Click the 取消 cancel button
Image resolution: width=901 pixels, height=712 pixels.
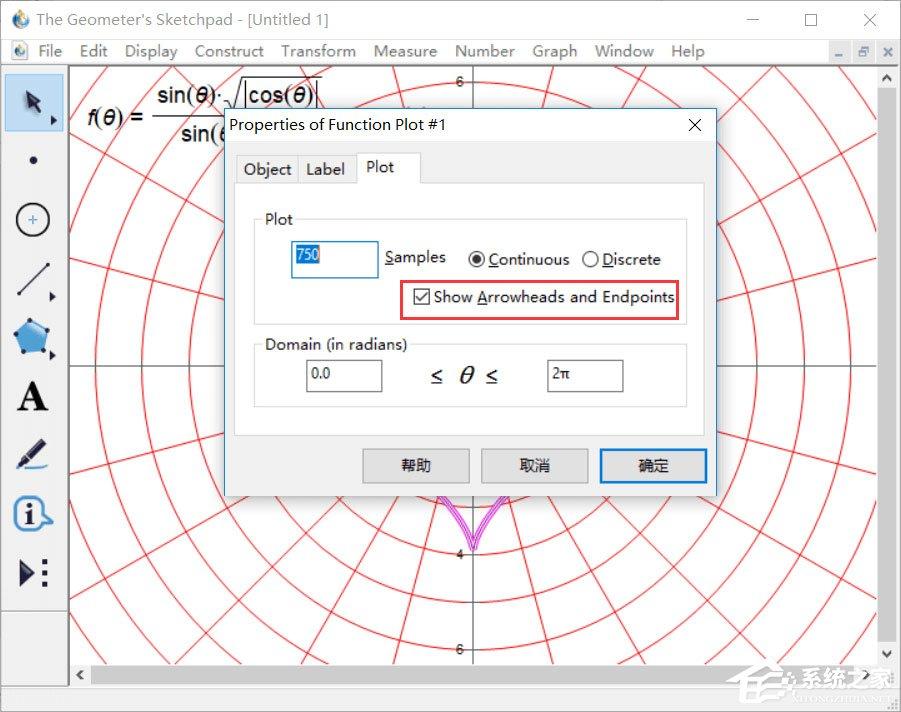(x=534, y=466)
